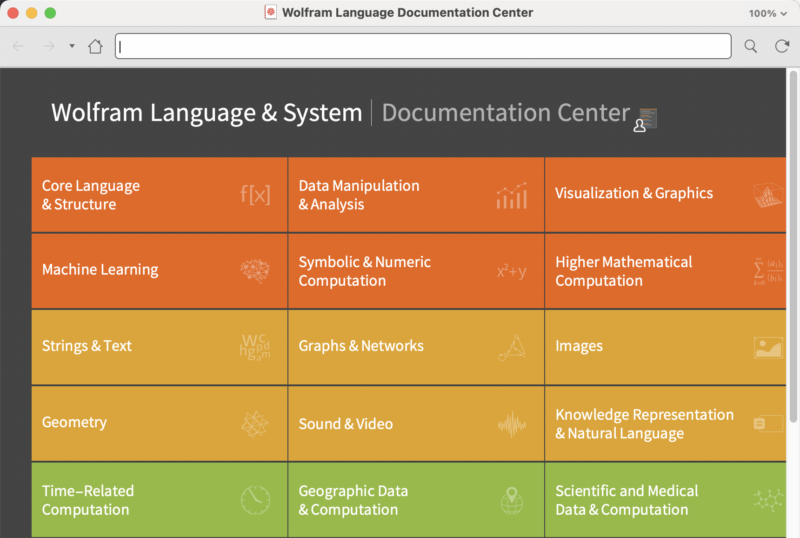
Task: Open Time-Related Computation section
Action: [159, 500]
